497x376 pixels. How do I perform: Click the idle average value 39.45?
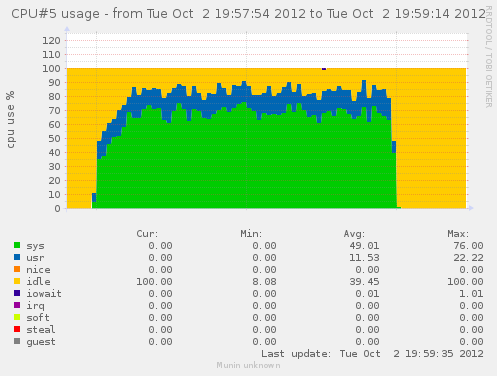[x=364, y=282]
